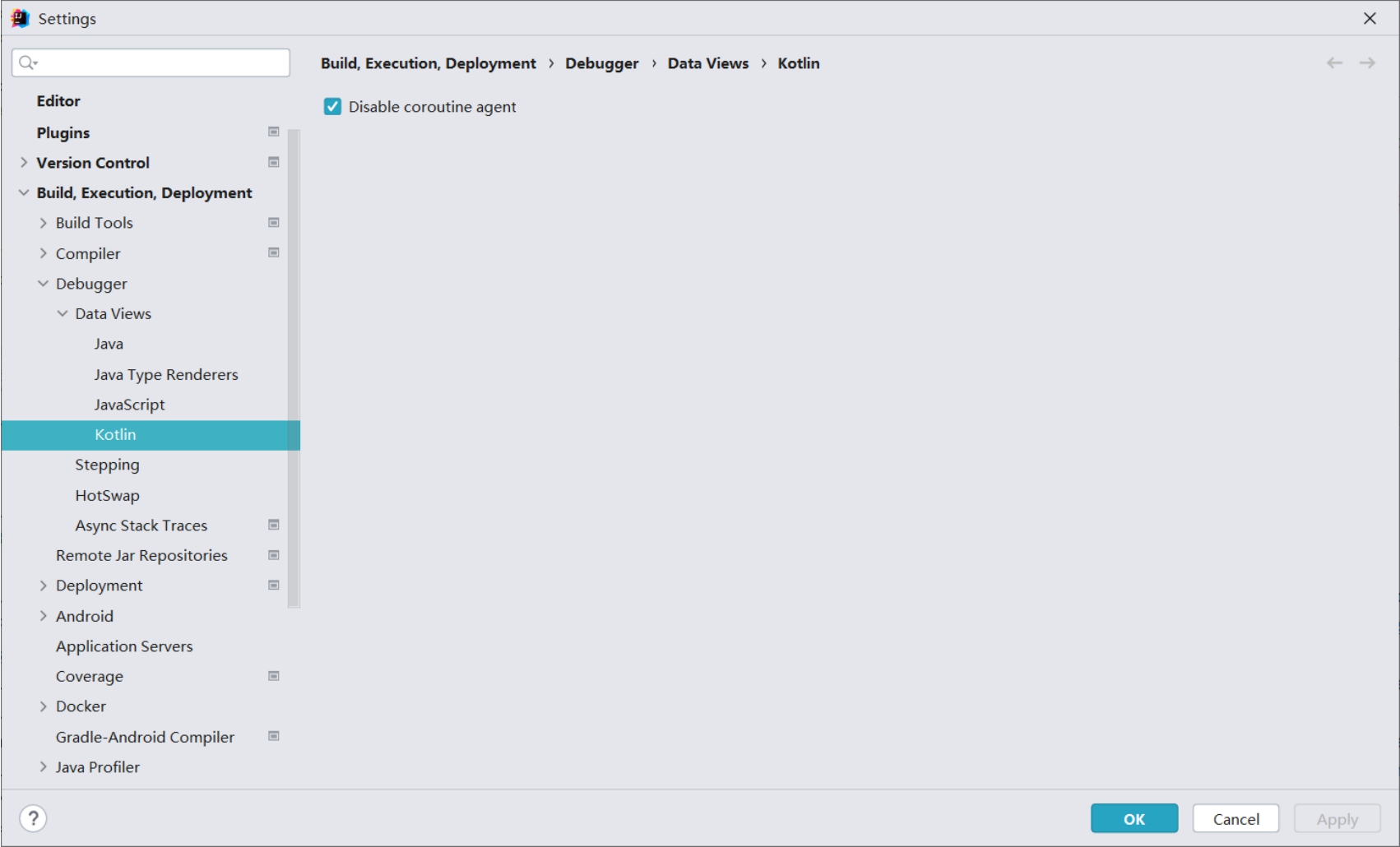The height and width of the screenshot is (847, 1400).
Task: Focus the settings search field
Action: point(151,62)
